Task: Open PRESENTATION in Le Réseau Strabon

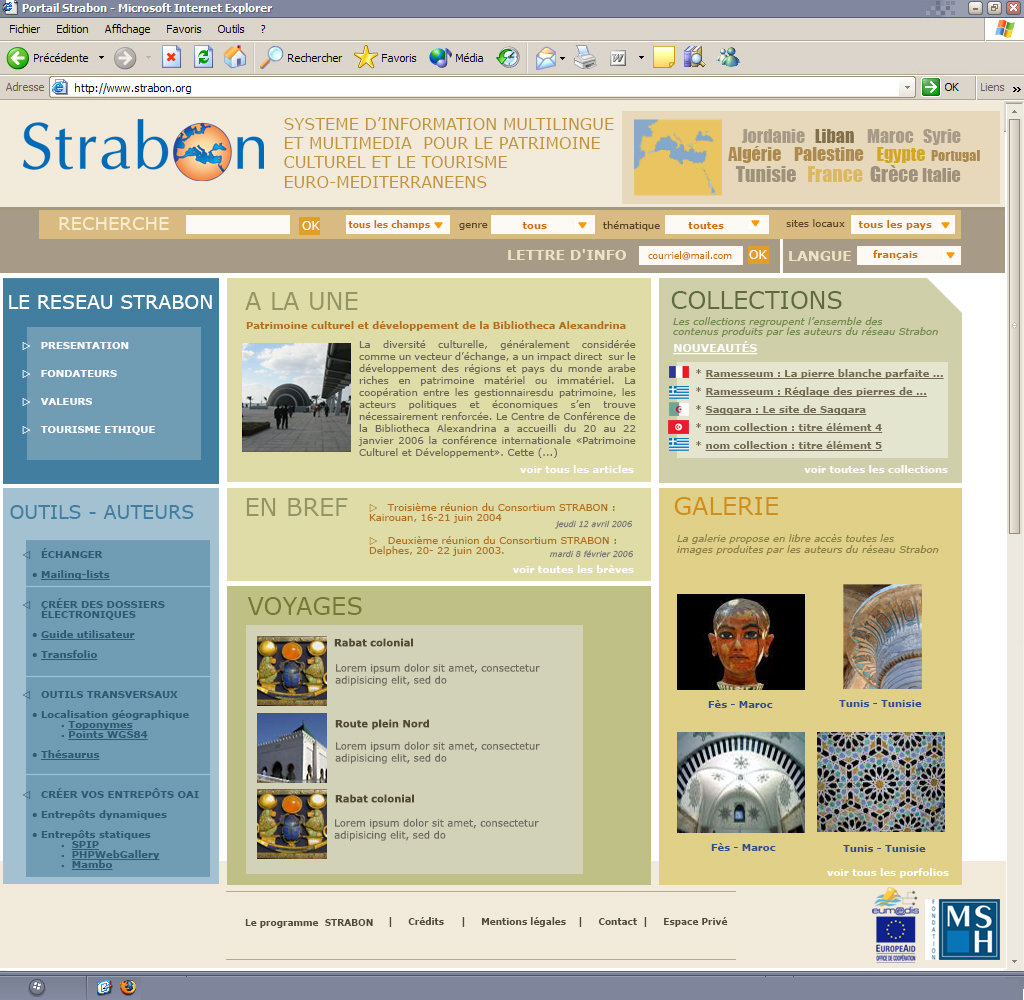Action: [x=84, y=345]
